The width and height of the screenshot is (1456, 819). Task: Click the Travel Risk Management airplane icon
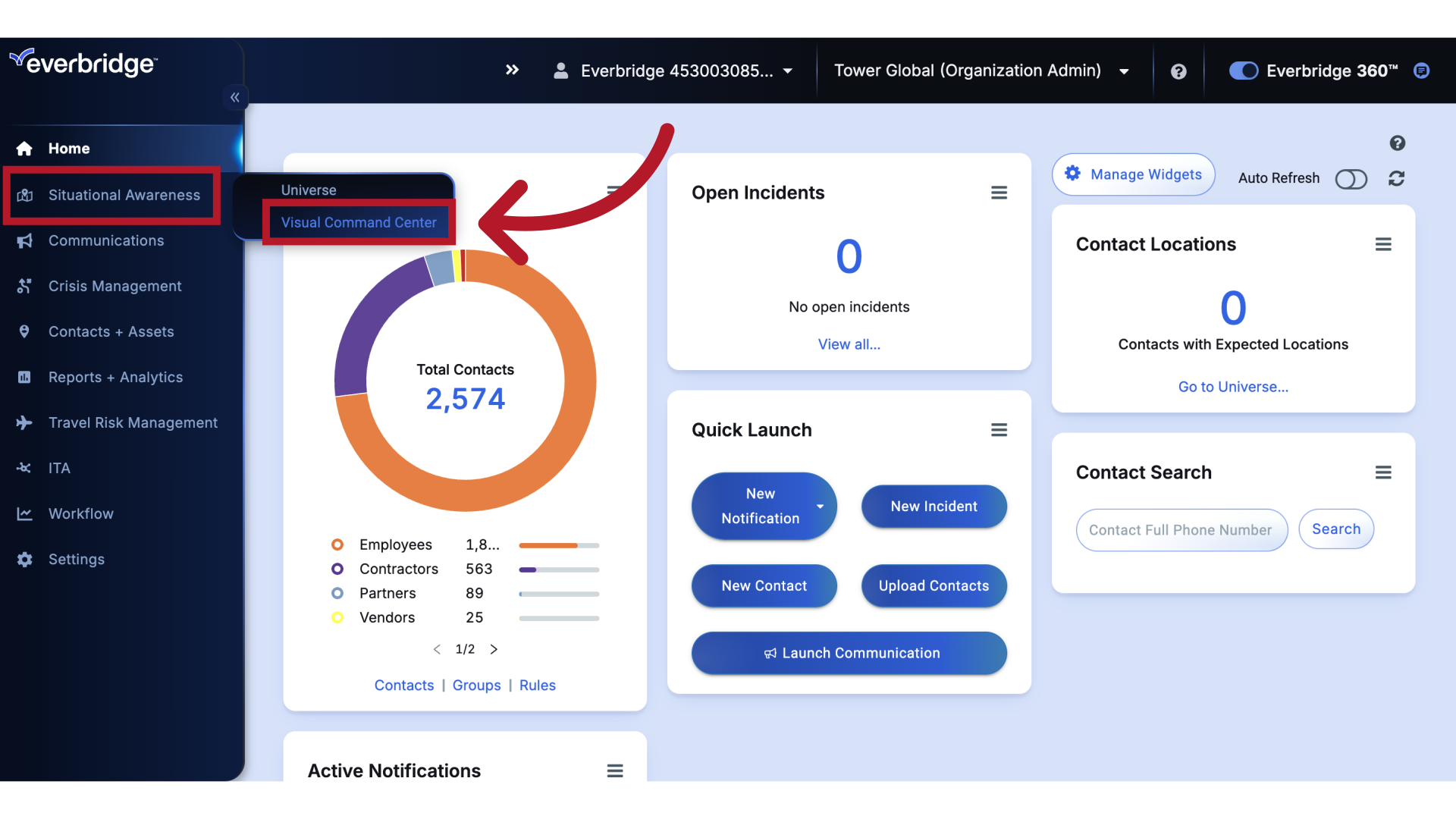[25, 422]
